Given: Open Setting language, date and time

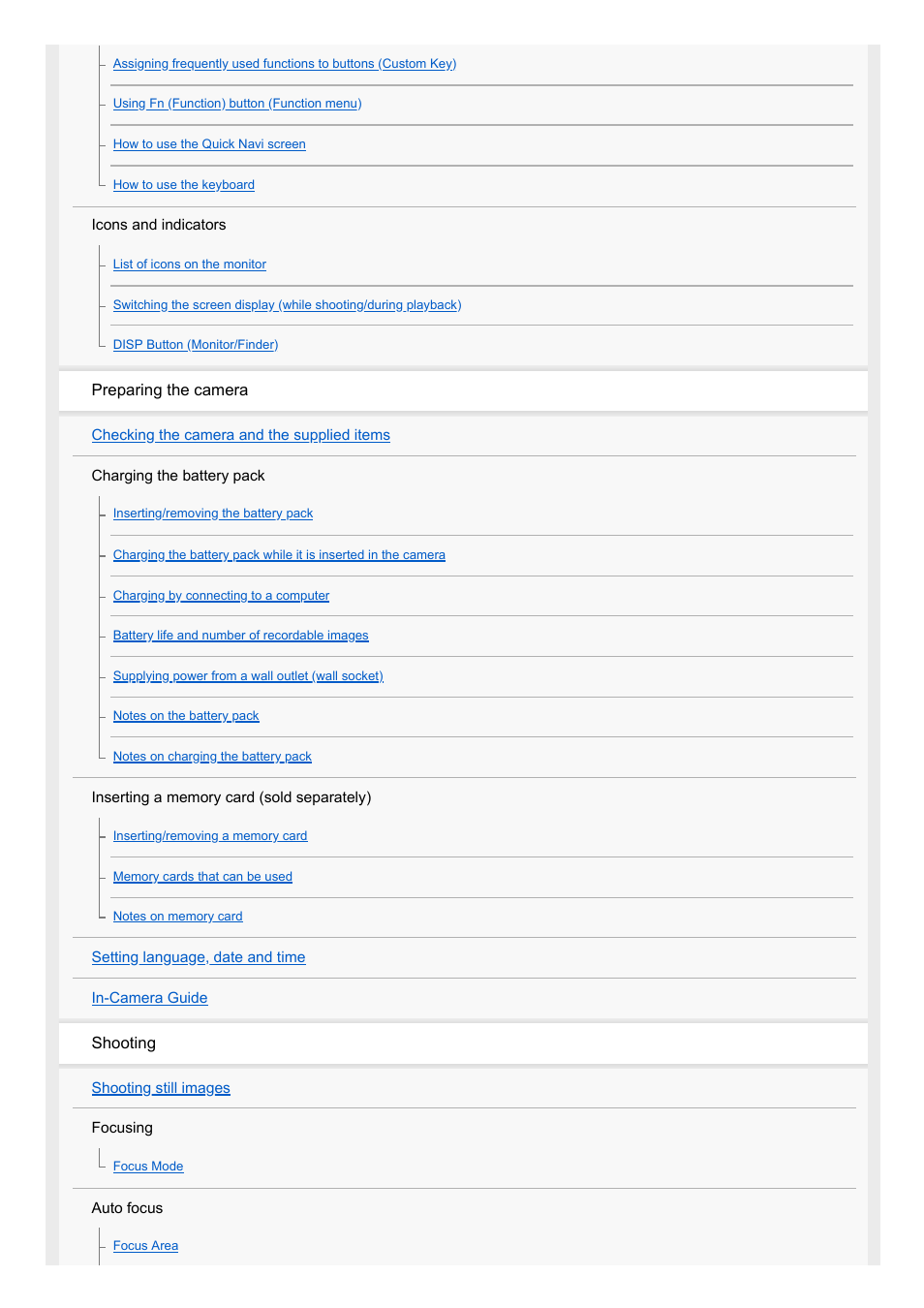Looking at the screenshot, I should click(x=199, y=957).
